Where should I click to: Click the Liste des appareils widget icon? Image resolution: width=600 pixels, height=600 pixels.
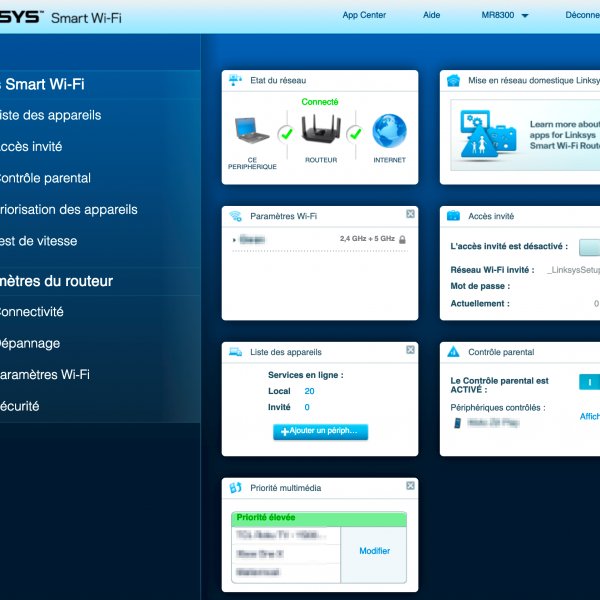(235, 352)
